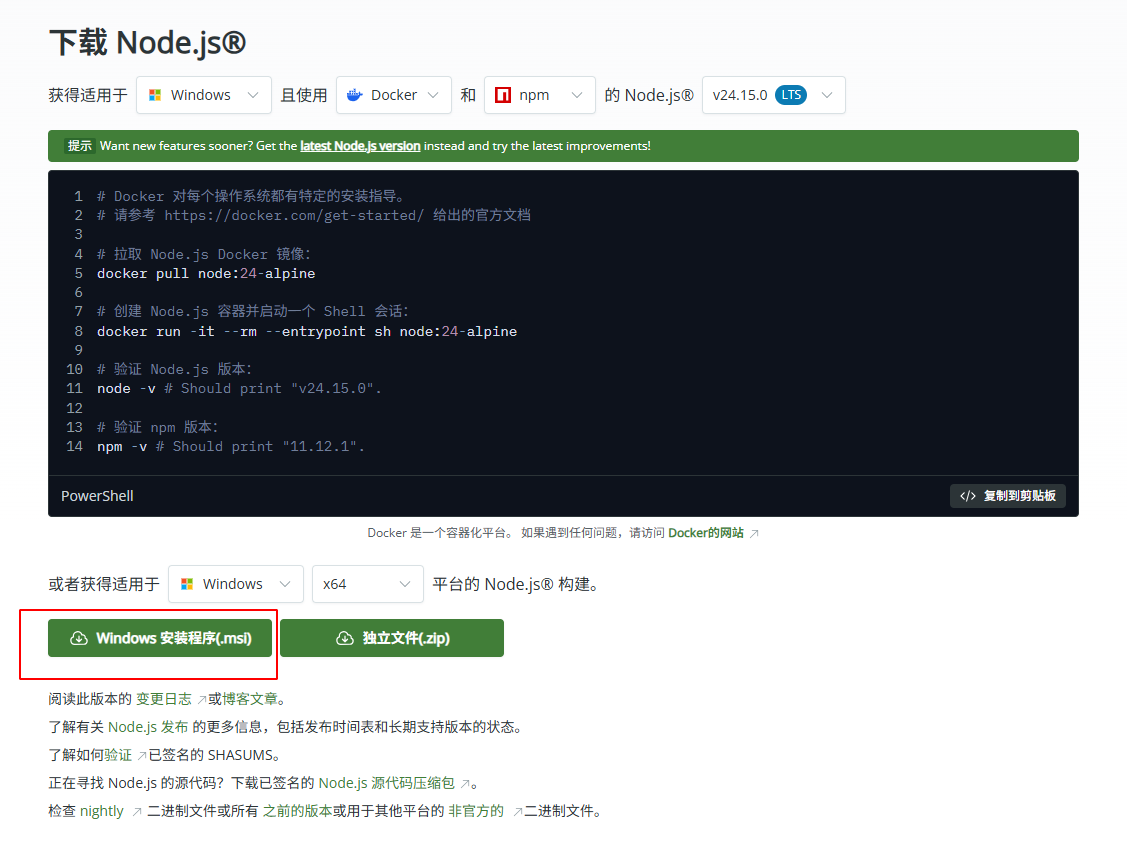Open the 变更日志 changelog link

[x=164, y=699]
